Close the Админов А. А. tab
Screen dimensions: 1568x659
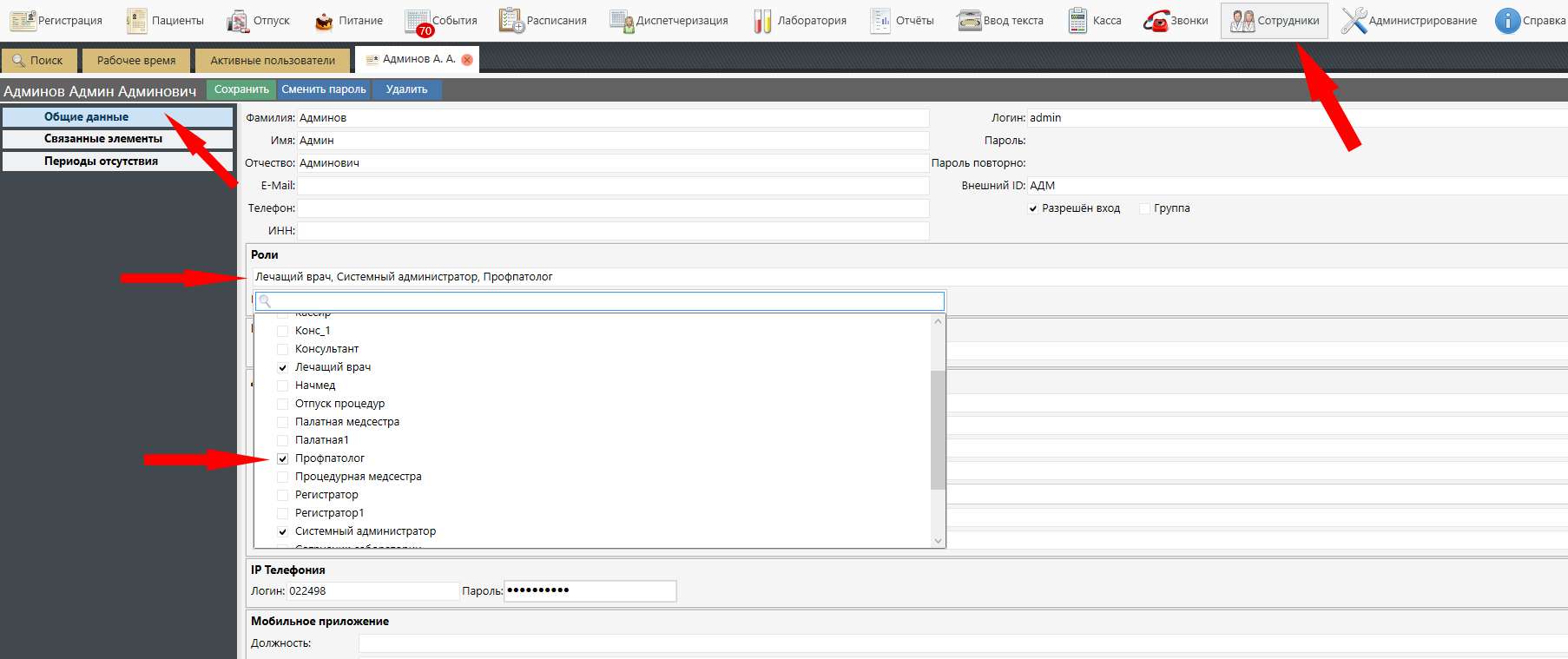pos(467,60)
